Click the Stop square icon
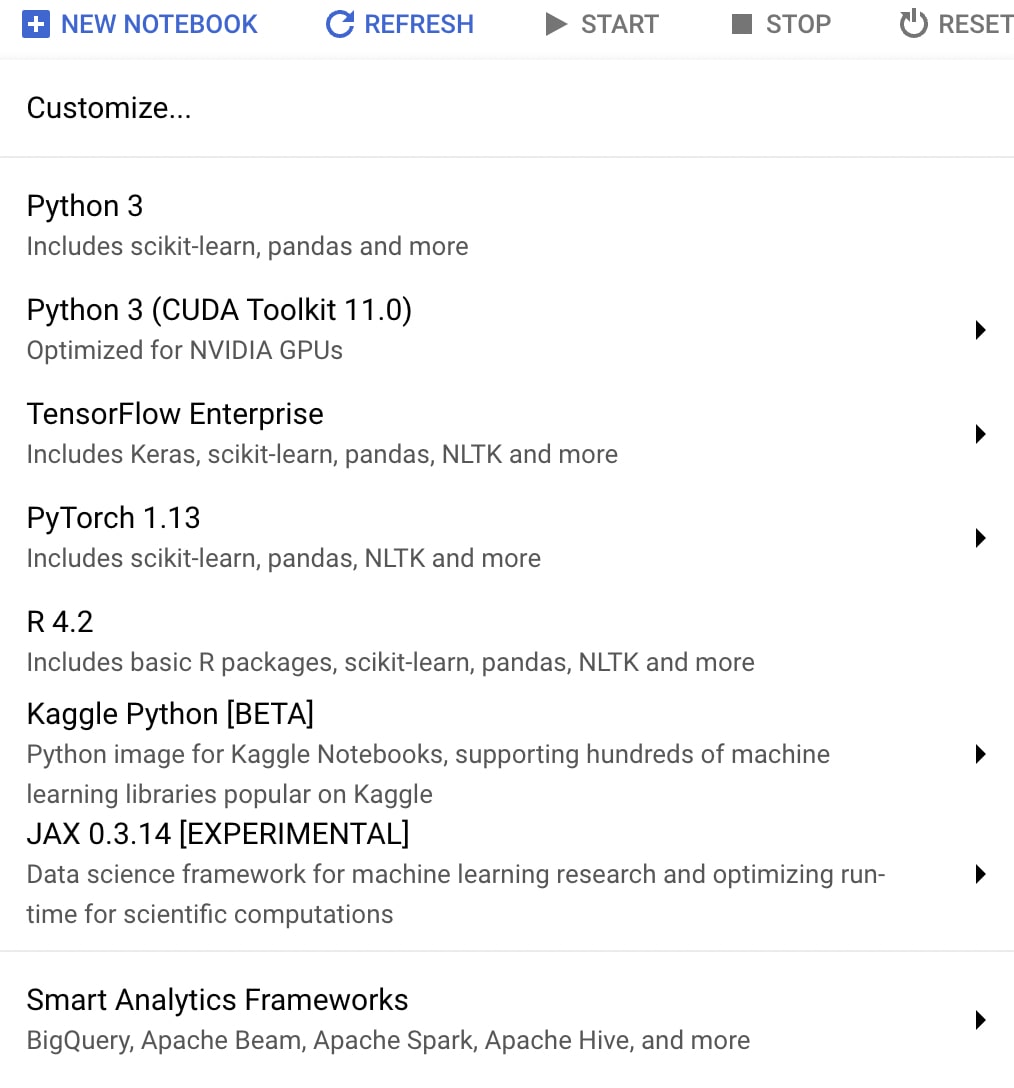Viewport: 1014px width, 1088px height. [x=742, y=24]
